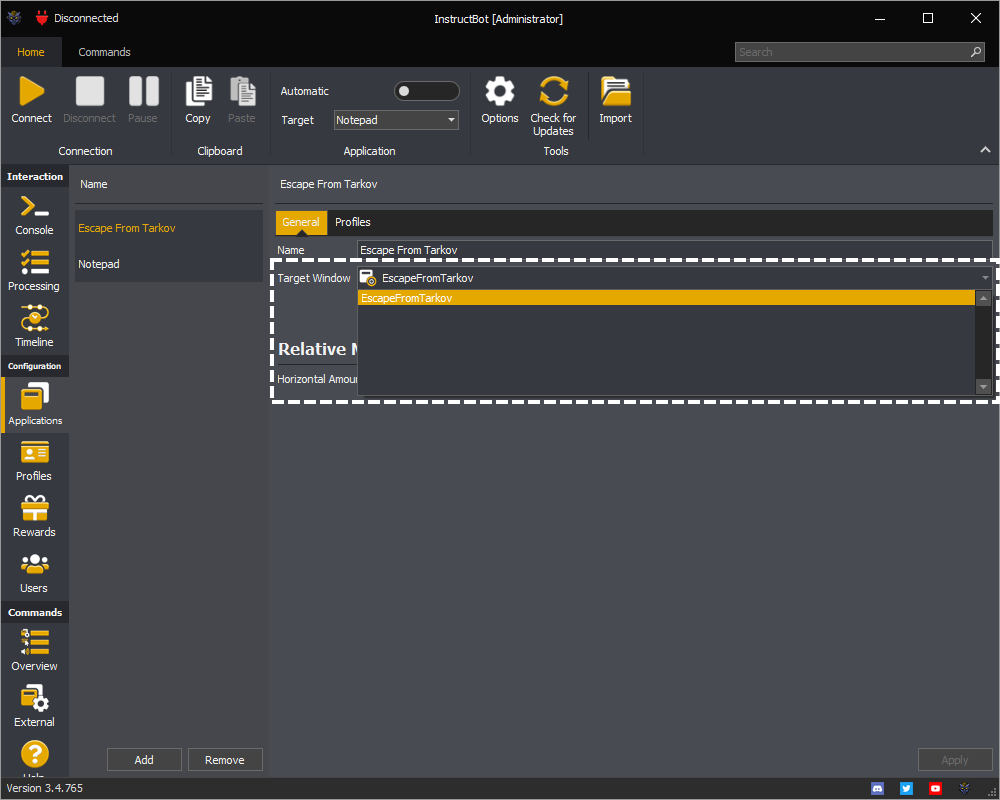Open the Console section

[34, 216]
